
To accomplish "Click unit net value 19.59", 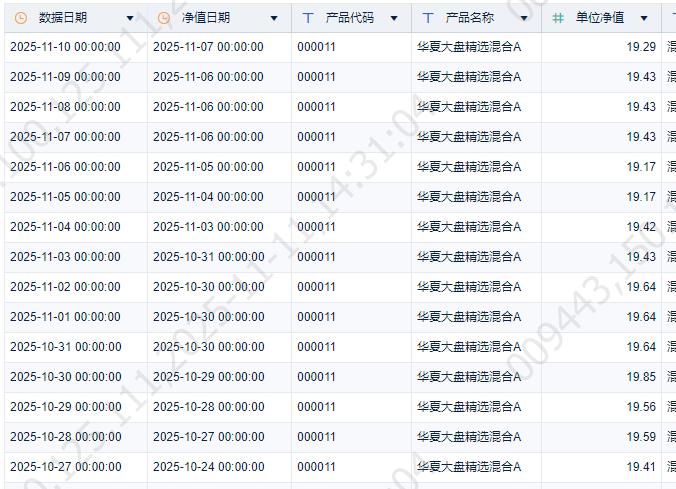I will pyautogui.click(x=641, y=437).
